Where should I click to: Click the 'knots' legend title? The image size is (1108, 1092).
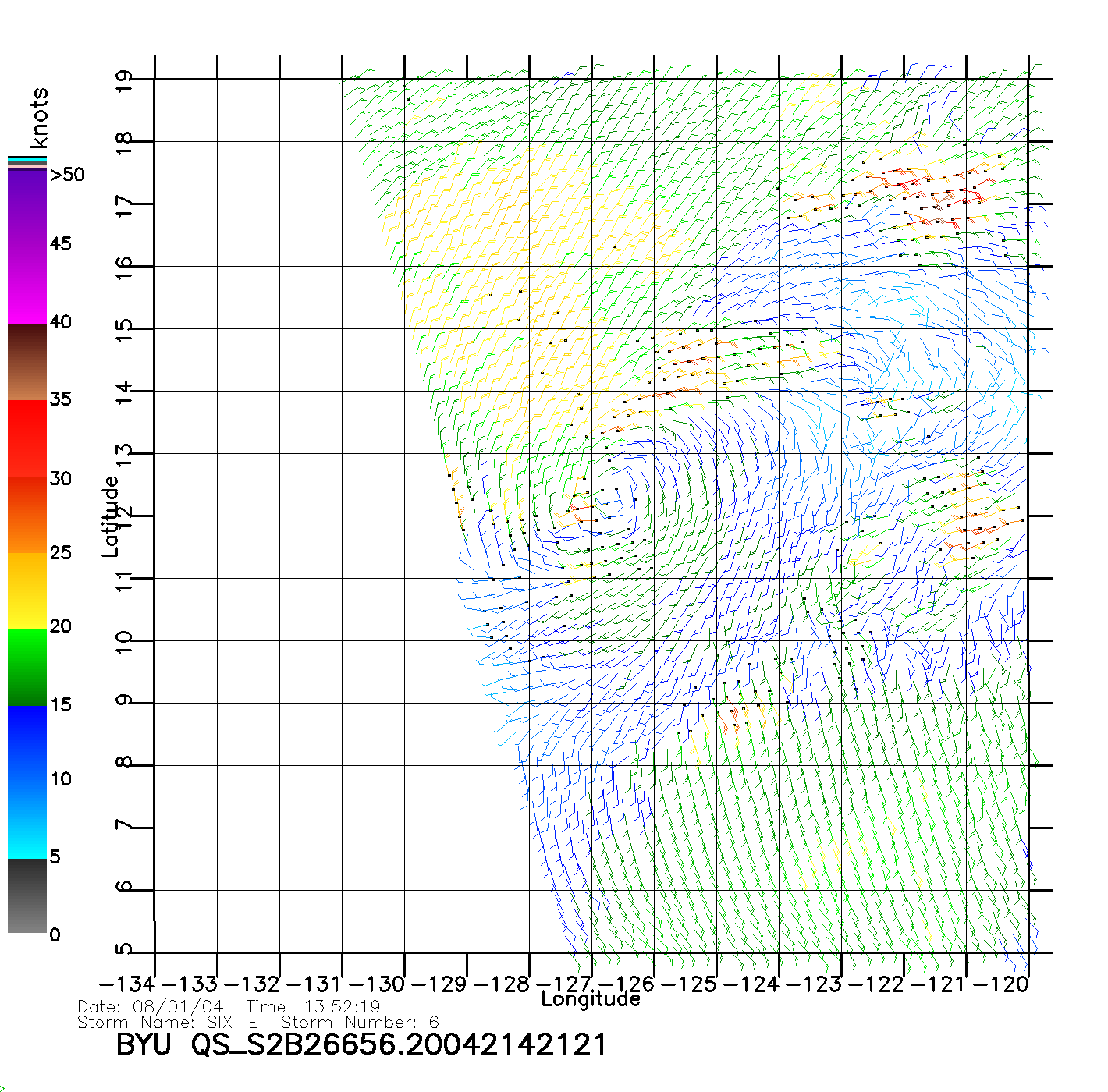39,119
